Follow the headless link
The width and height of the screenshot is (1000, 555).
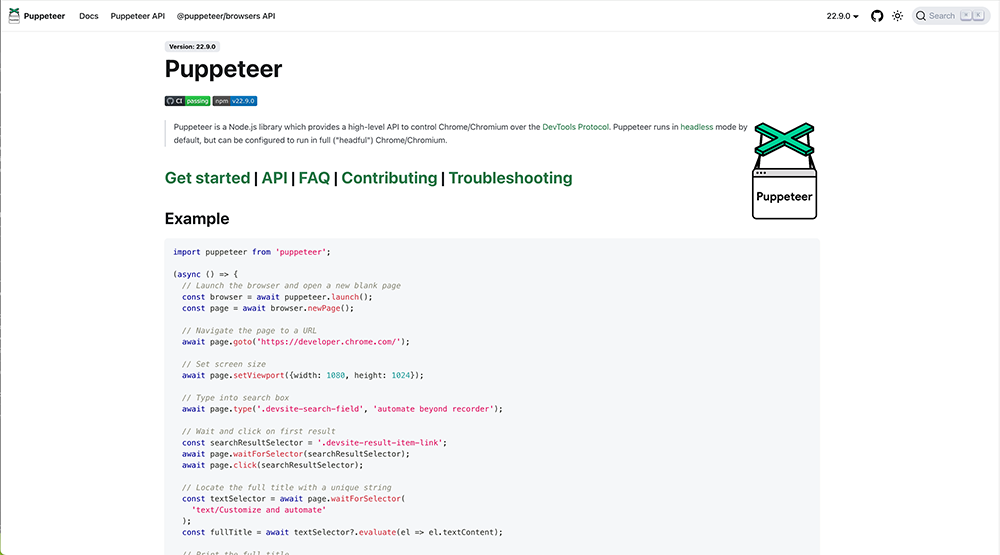click(x=696, y=127)
